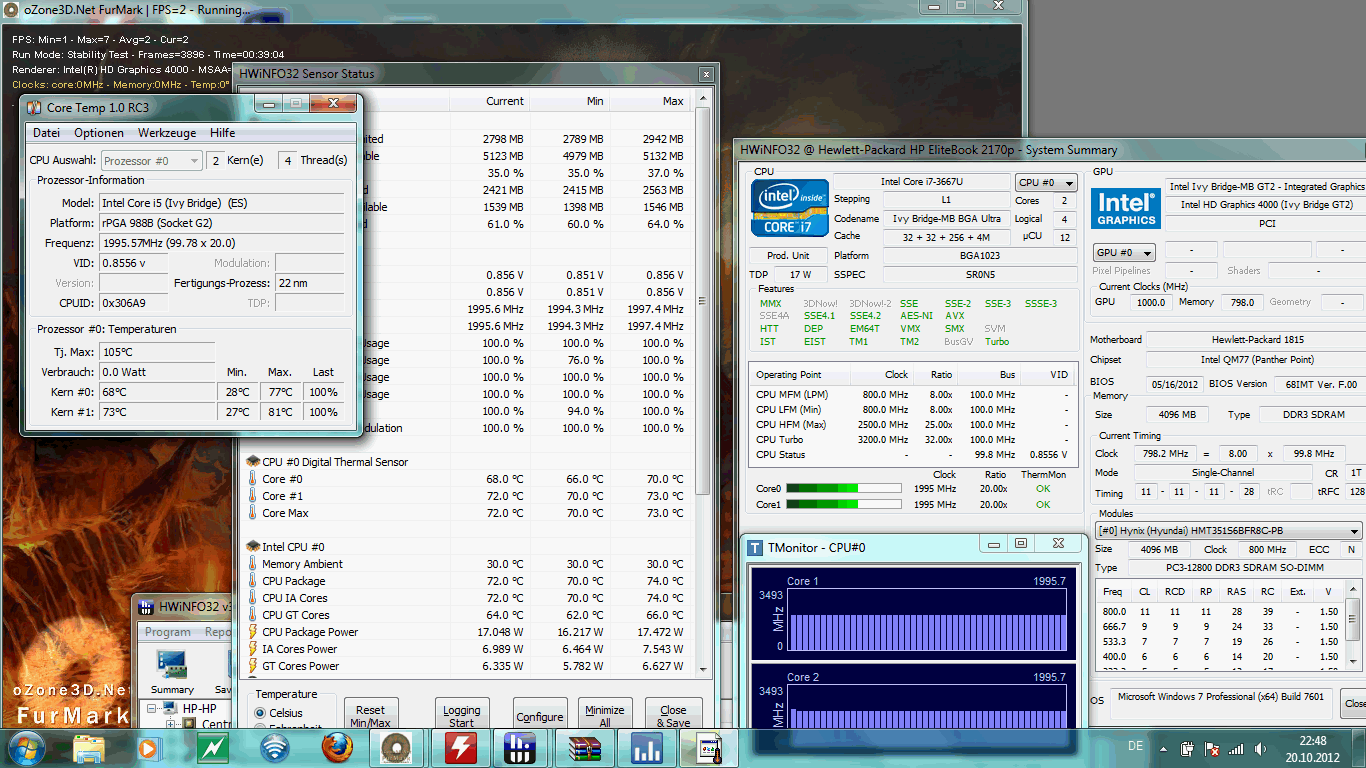Click the Logging Start button

coord(461,715)
